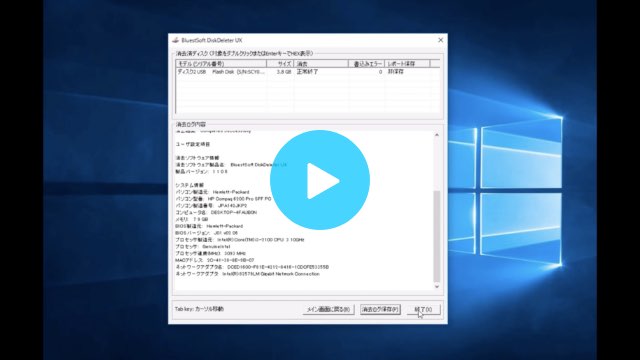Play the video using the blue play overlay
The width and height of the screenshot is (640, 360).
pos(320,180)
